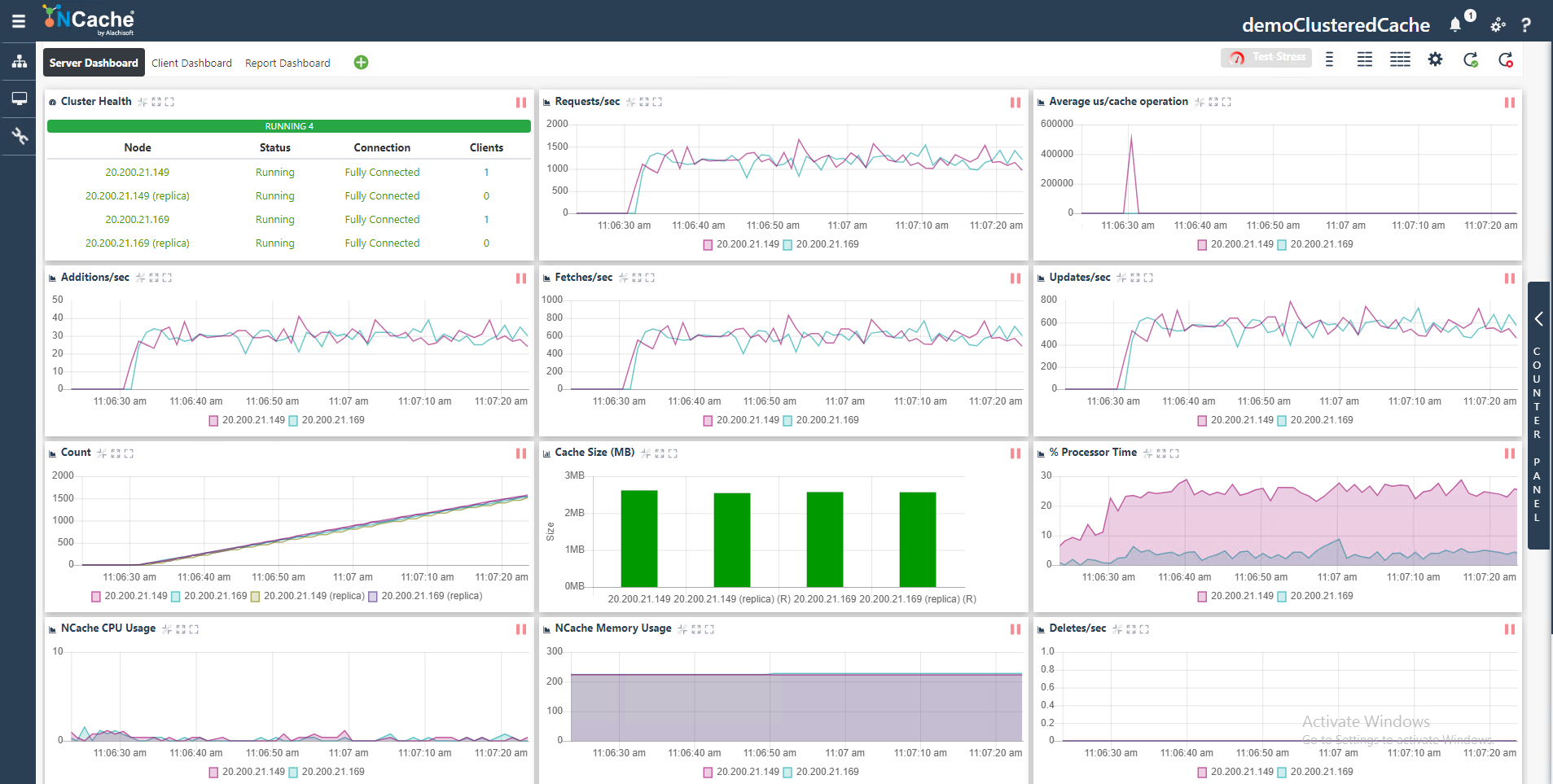
Task: Pause the Average us/cache operation chart
Action: click(1510, 103)
